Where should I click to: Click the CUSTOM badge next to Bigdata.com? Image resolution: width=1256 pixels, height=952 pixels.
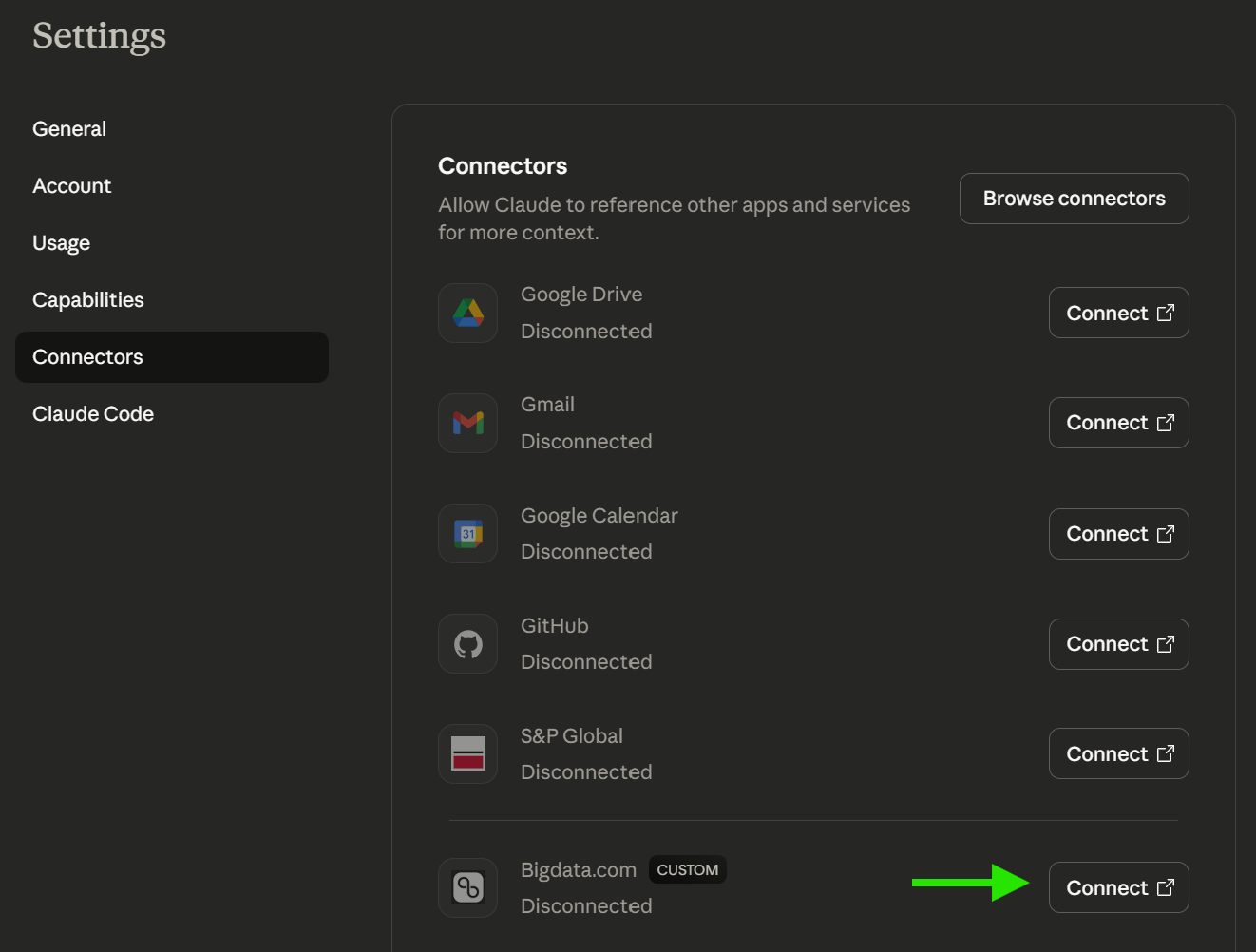[687, 868]
